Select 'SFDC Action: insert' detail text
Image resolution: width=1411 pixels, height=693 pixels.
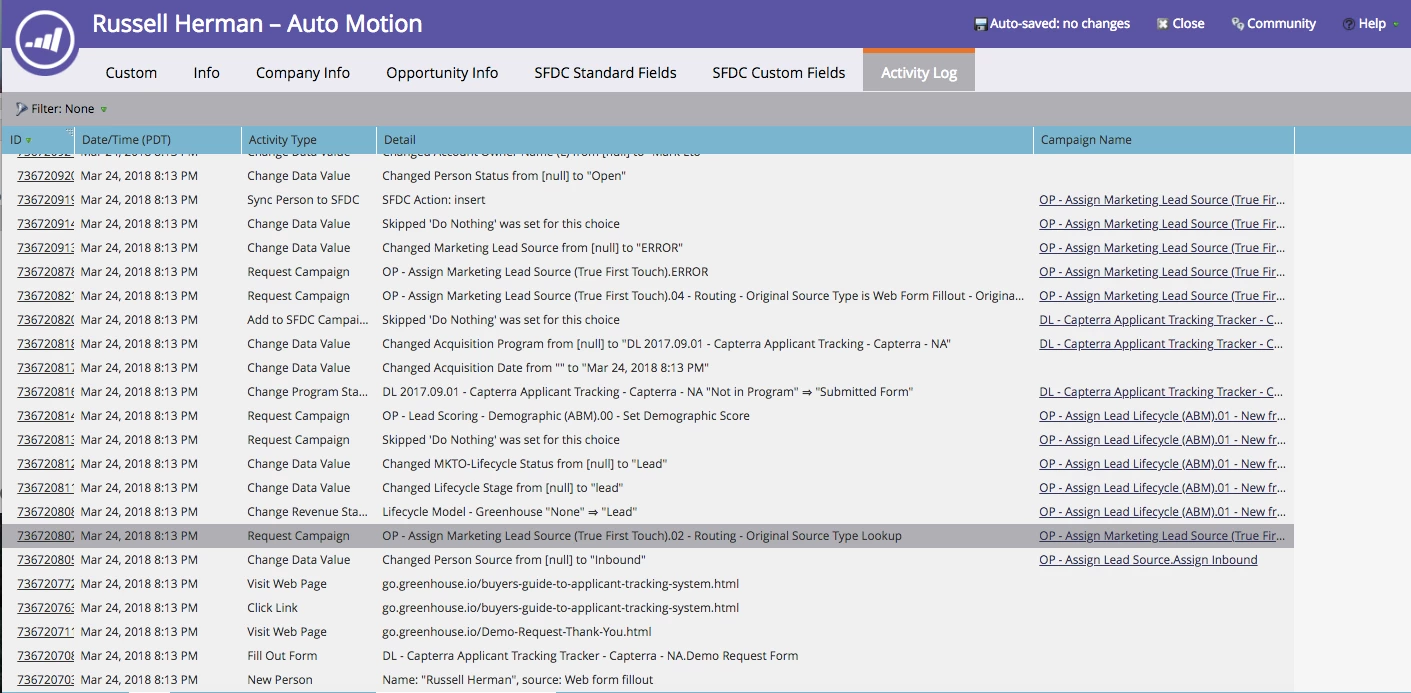point(433,200)
